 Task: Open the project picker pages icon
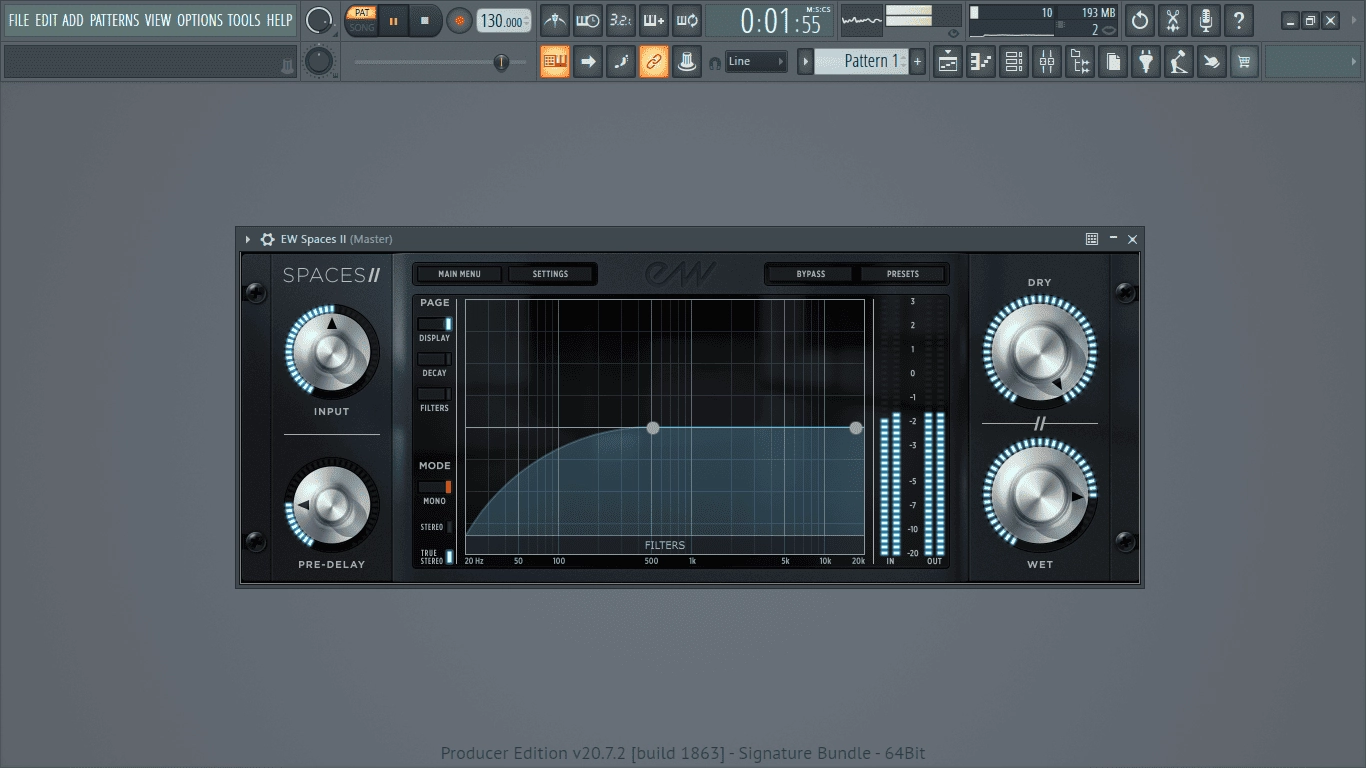click(1113, 62)
